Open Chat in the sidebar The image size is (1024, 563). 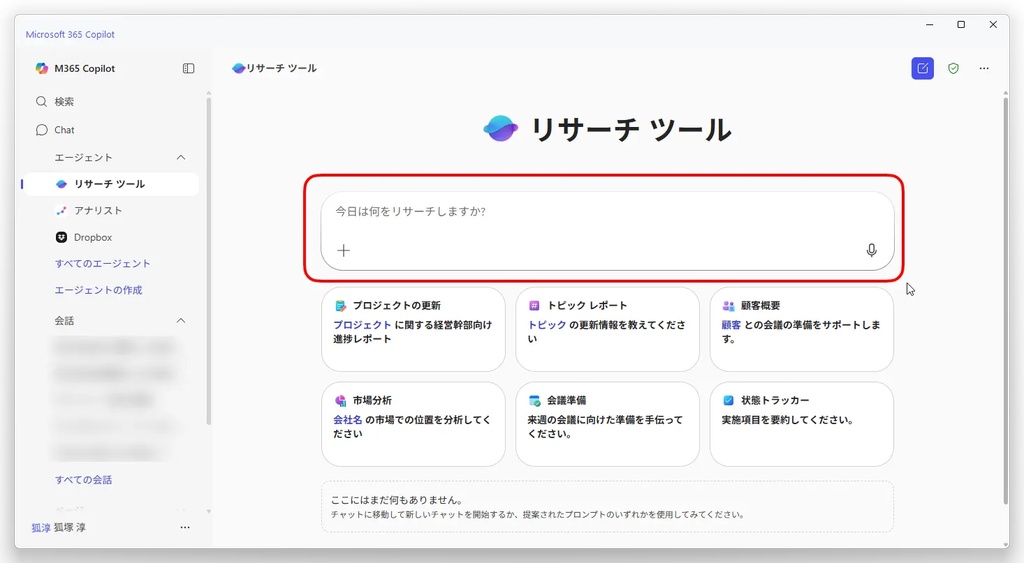coord(110,130)
